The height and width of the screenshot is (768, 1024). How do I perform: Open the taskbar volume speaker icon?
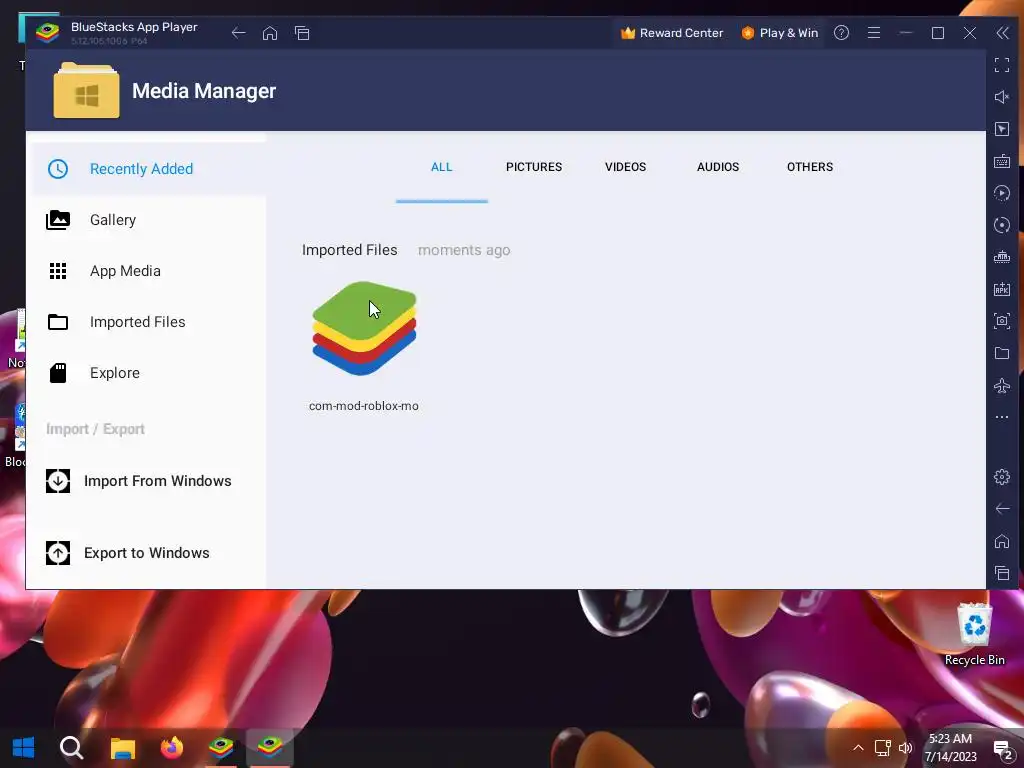click(x=906, y=748)
